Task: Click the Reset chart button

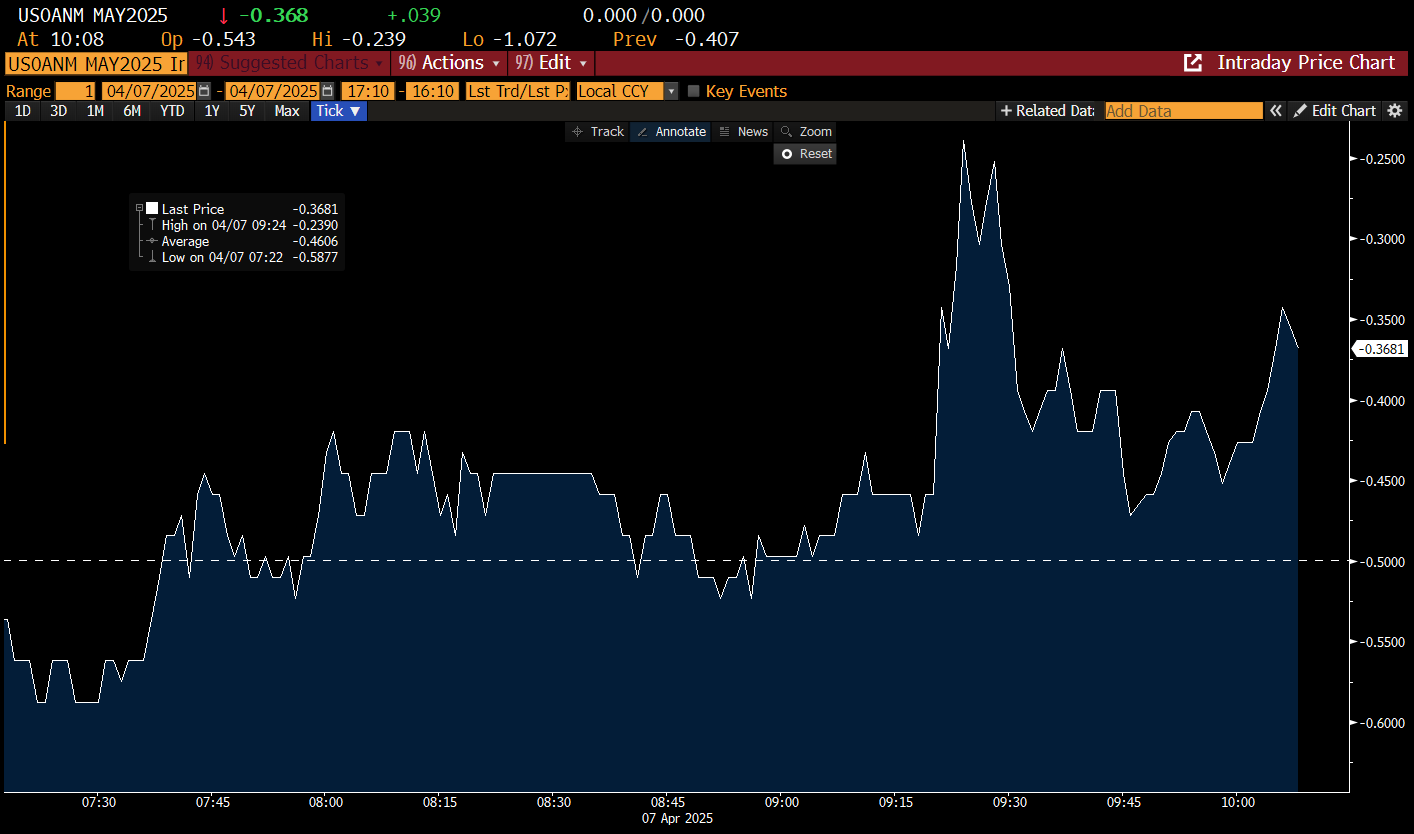Action: (805, 154)
